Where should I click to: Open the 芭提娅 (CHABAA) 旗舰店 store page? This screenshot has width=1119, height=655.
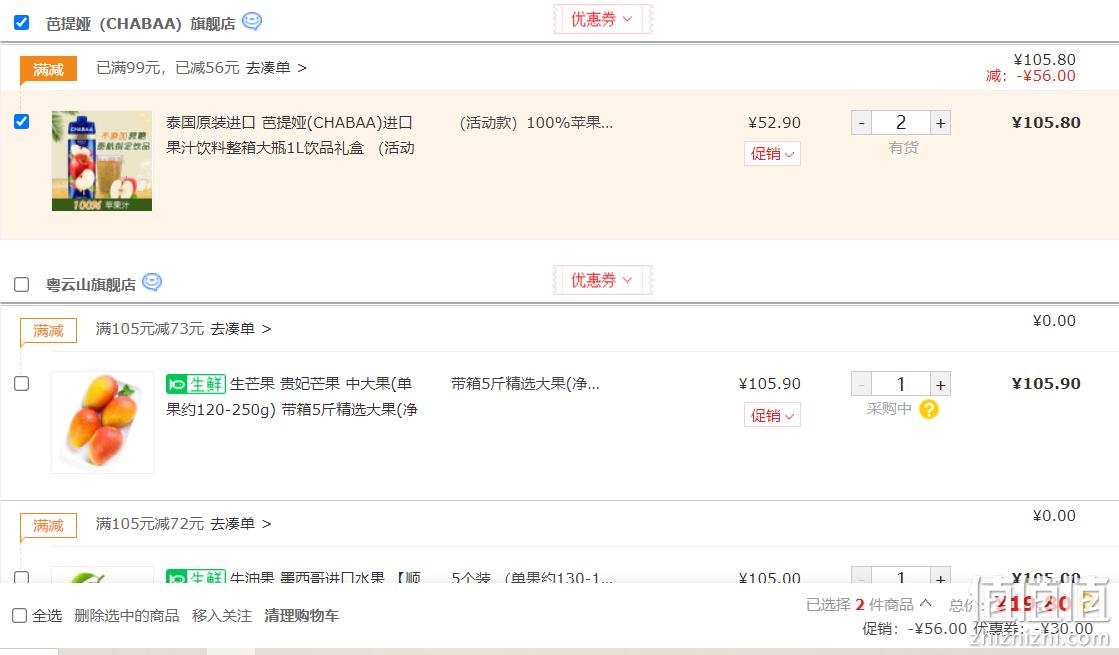tap(141, 24)
